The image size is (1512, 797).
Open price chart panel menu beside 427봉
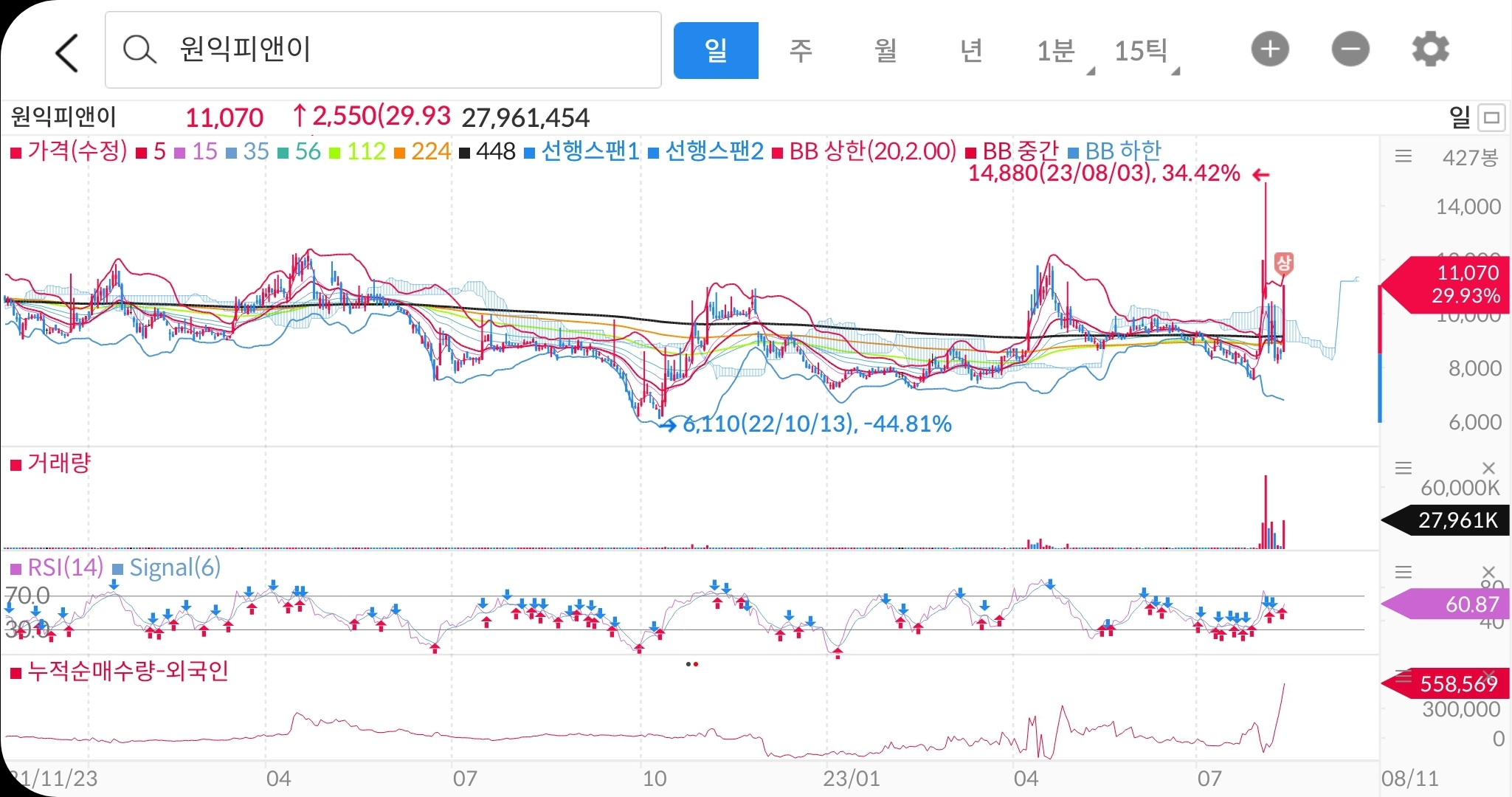[x=1403, y=156]
